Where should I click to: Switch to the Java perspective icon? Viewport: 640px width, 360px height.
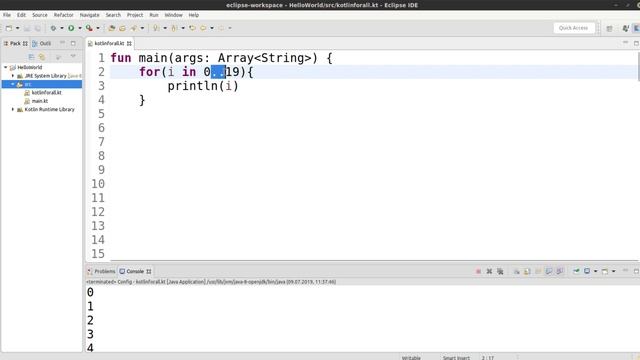(625, 28)
